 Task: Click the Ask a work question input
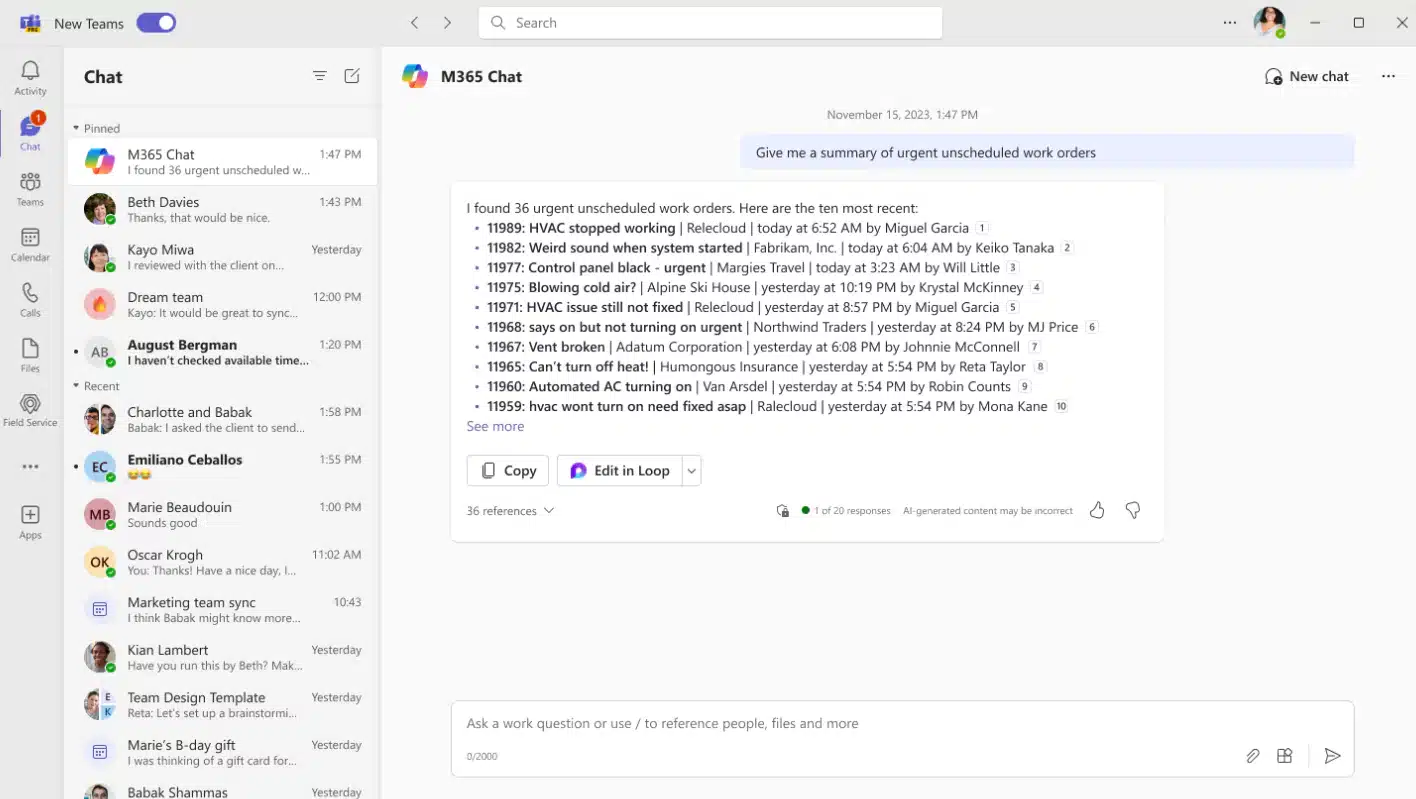(x=902, y=724)
